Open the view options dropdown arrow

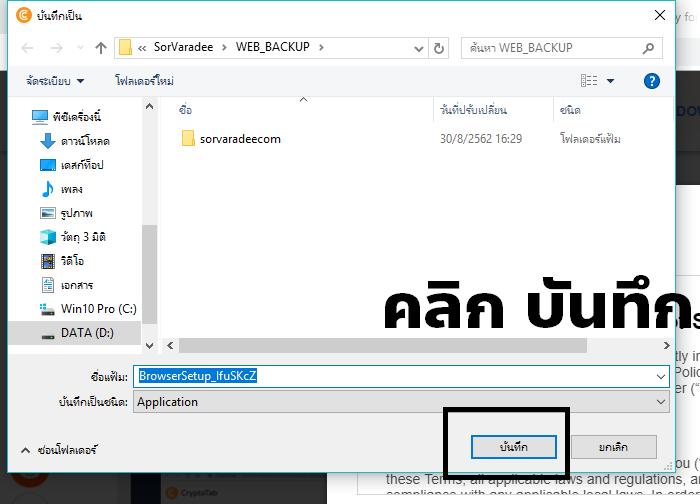(x=610, y=81)
